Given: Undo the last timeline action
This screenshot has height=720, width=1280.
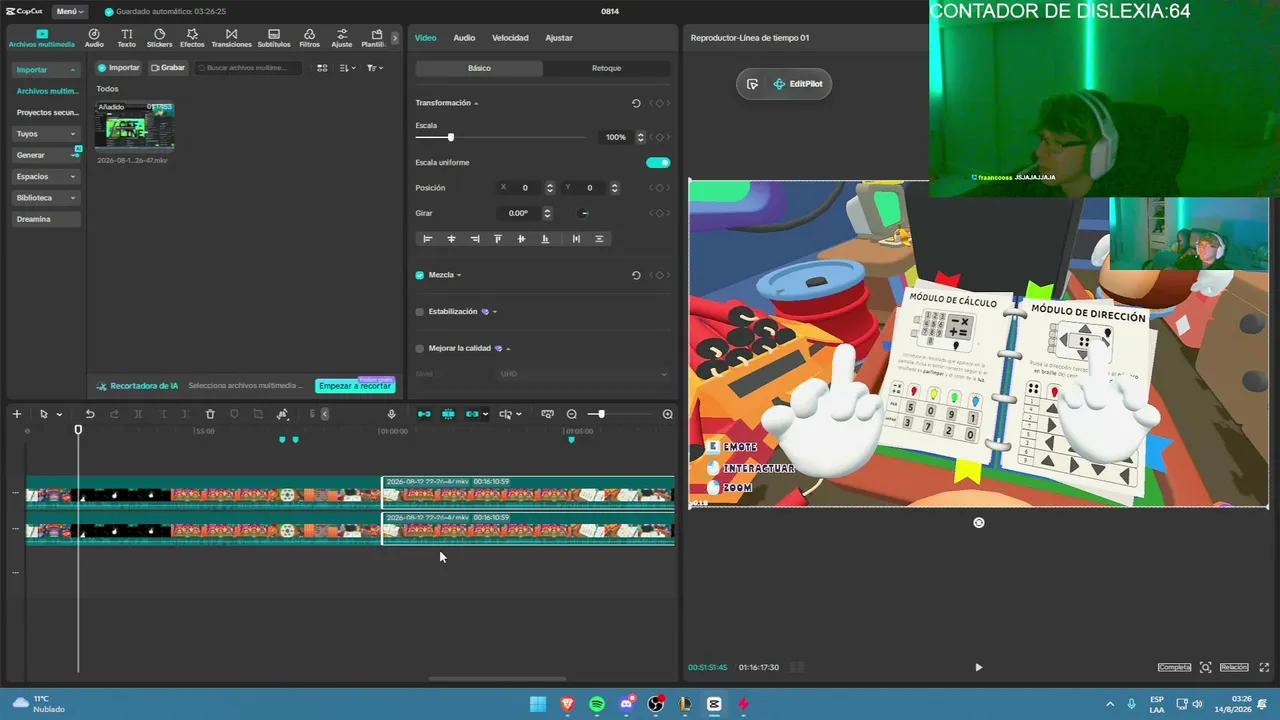Looking at the screenshot, I should tap(90, 414).
